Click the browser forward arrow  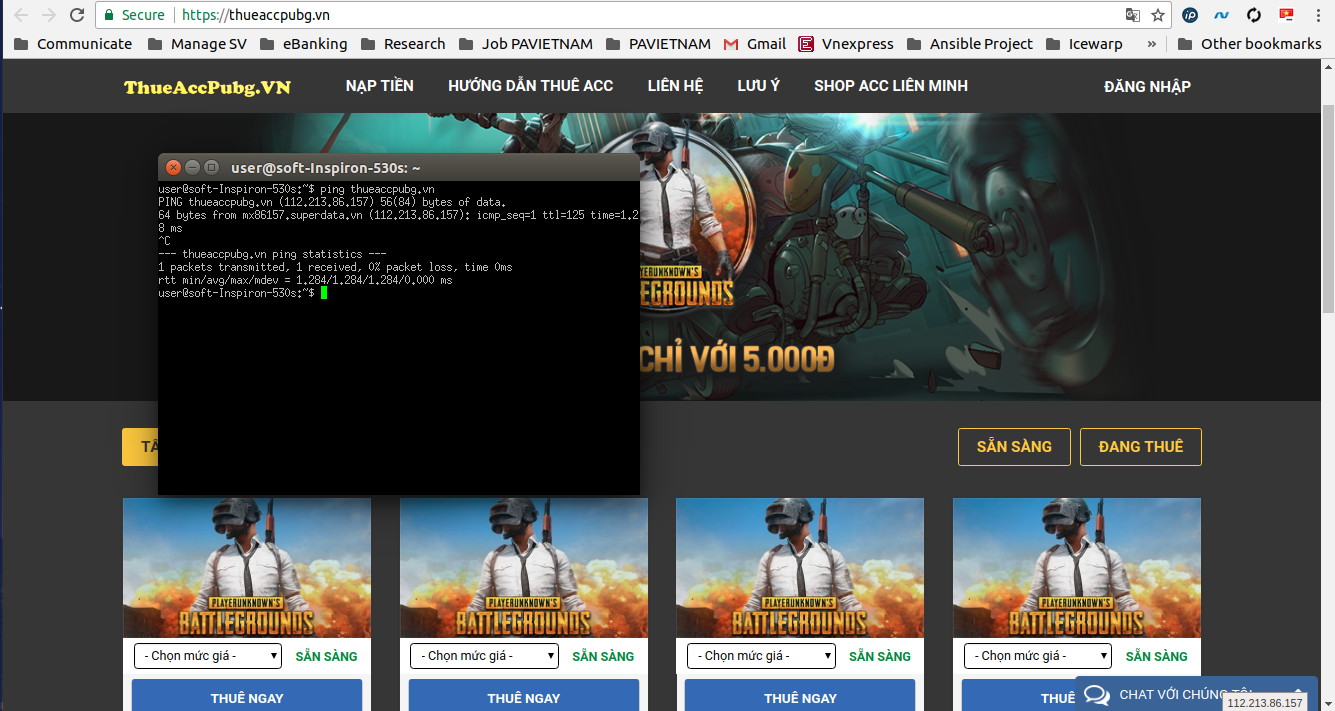[48, 15]
